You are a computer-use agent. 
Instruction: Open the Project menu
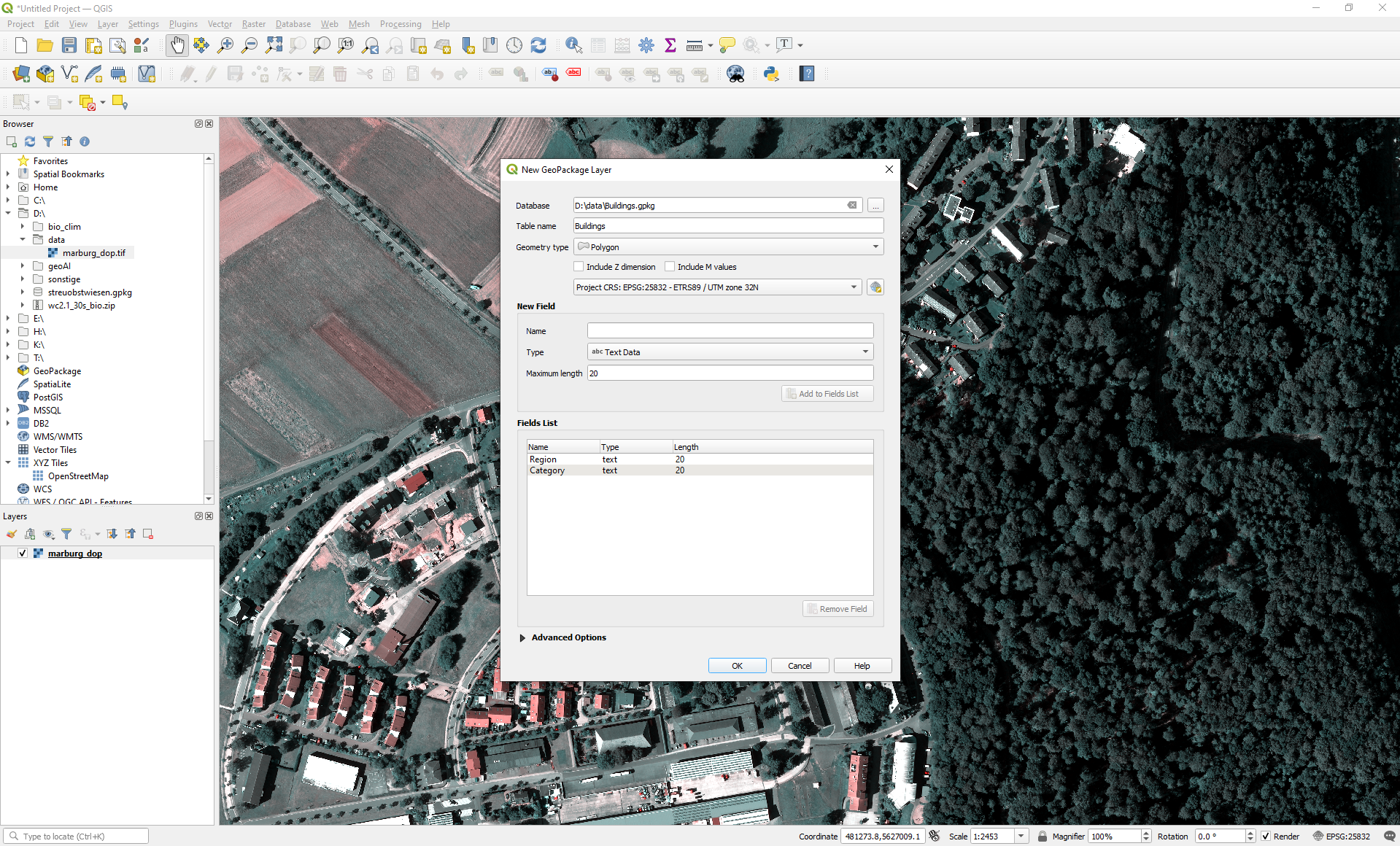pyautogui.click(x=20, y=24)
